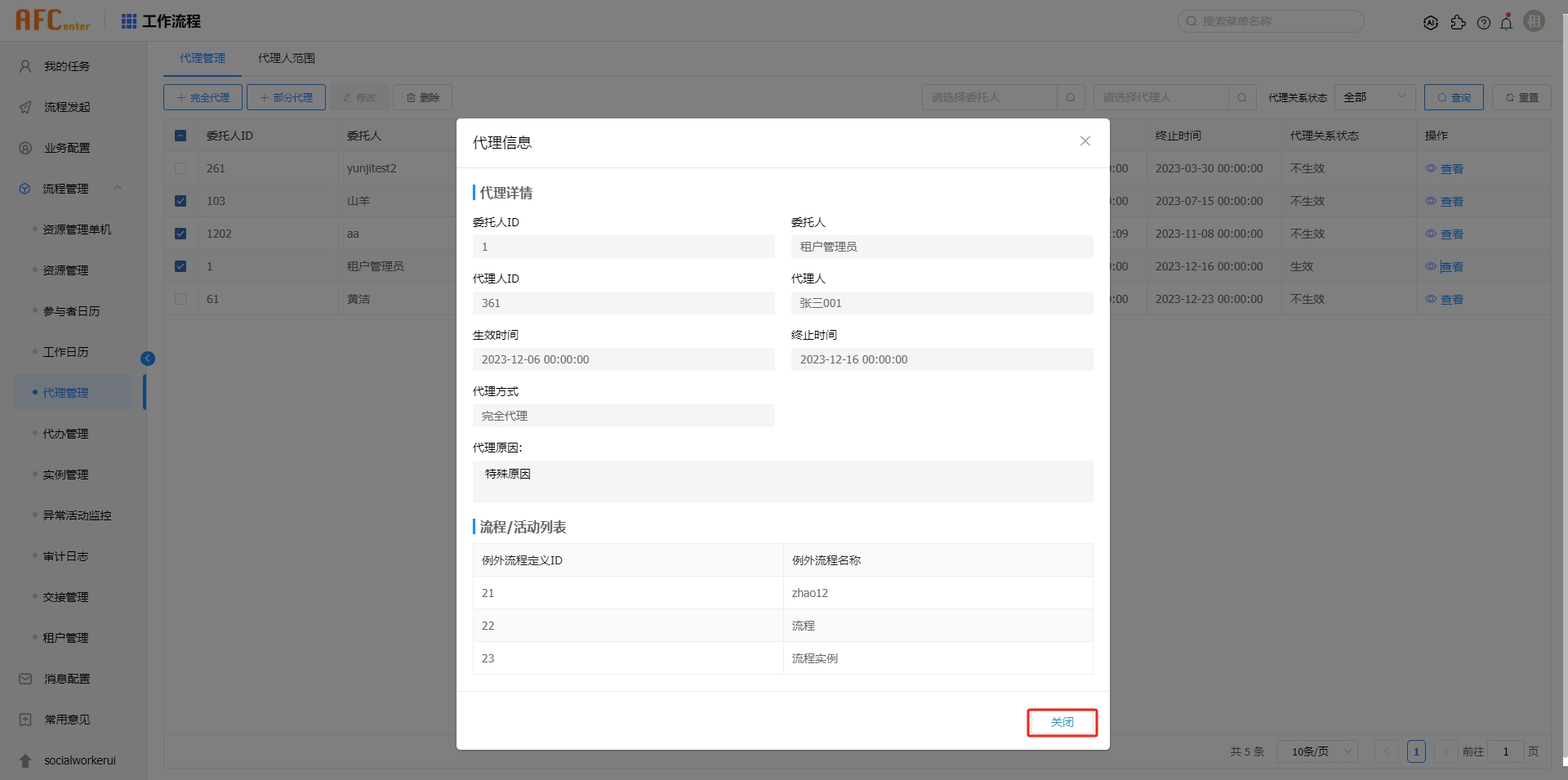Open 查看 link for 黄洁 row
The image size is (1568, 780).
pyautogui.click(x=1451, y=299)
